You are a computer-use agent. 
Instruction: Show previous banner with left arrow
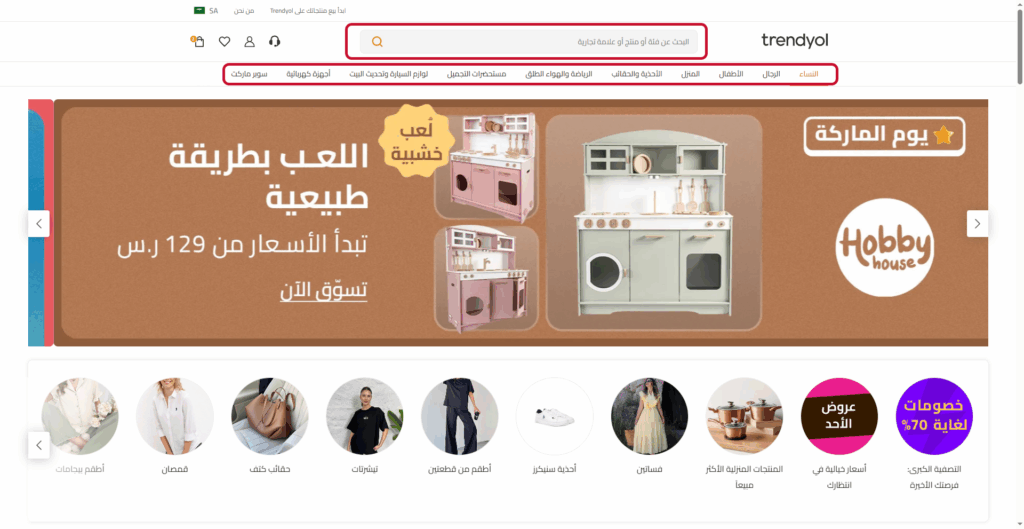click(39, 223)
